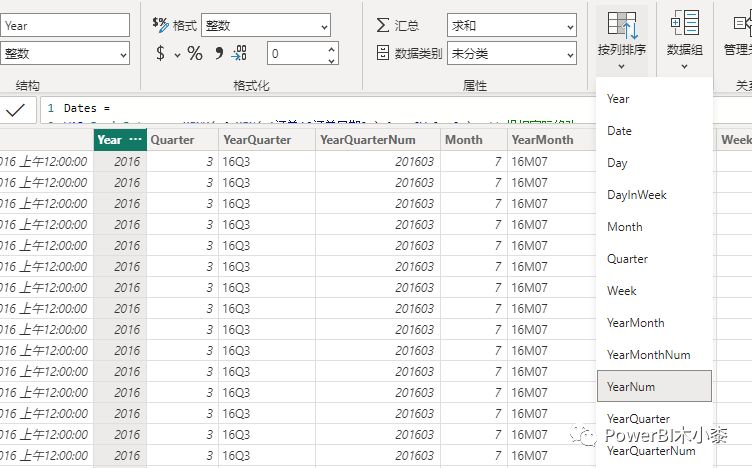
Task: Select Date in sort-by list
Action: (654, 131)
